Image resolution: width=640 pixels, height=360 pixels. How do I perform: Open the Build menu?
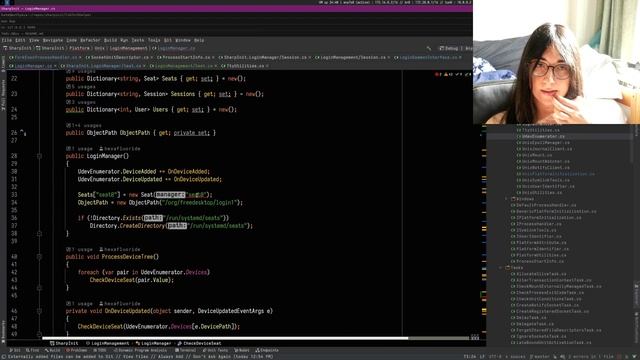click(x=110, y=40)
